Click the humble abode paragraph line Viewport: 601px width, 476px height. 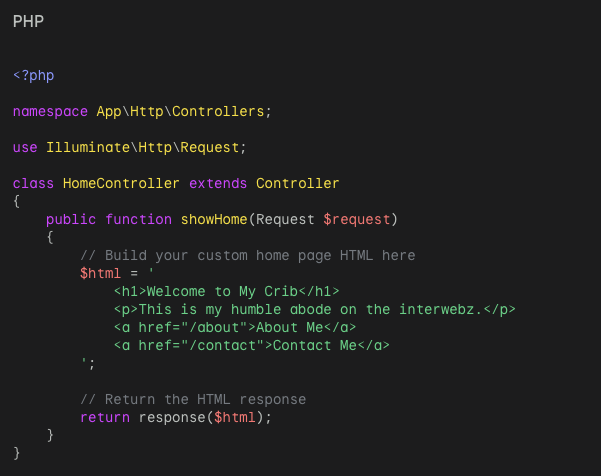point(315,310)
